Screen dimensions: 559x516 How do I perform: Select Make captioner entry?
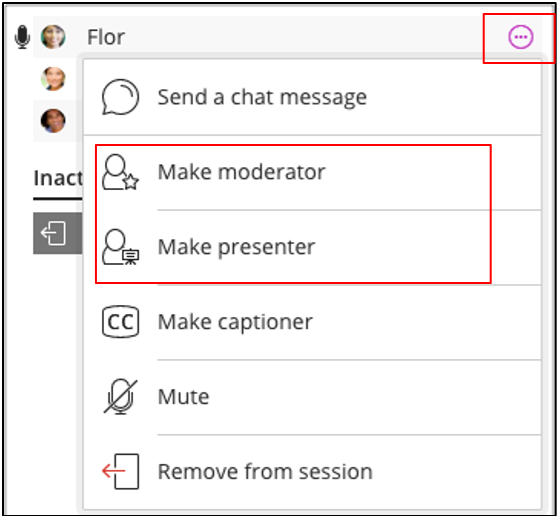pyautogui.click(x=312, y=322)
